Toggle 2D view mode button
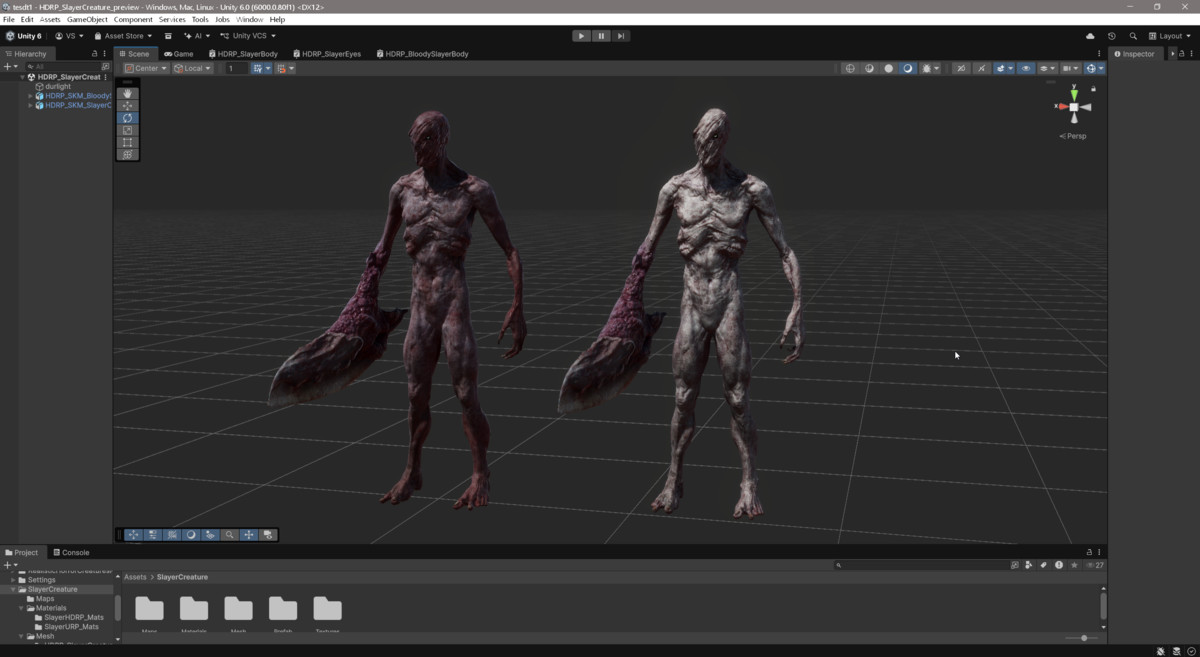 [x=960, y=69]
